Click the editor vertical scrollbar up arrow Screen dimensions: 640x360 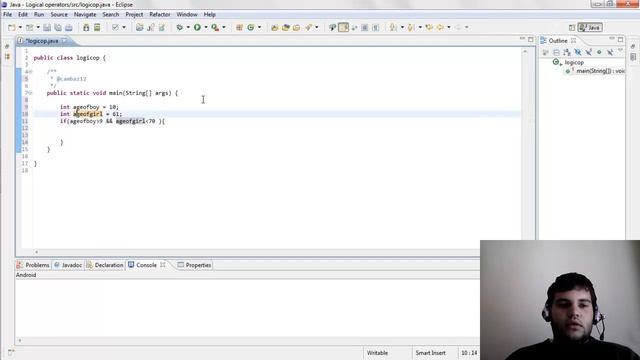point(525,51)
